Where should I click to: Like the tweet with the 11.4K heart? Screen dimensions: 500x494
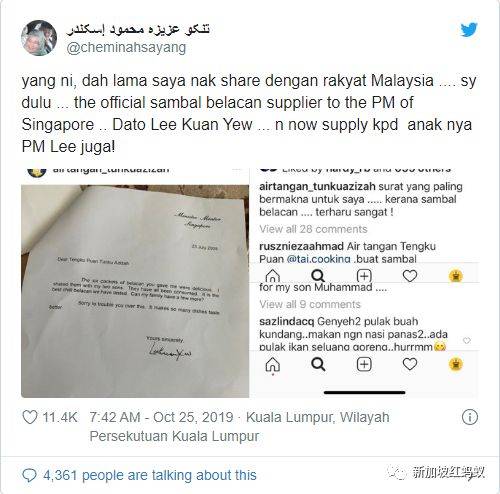pyautogui.click(x=30, y=417)
